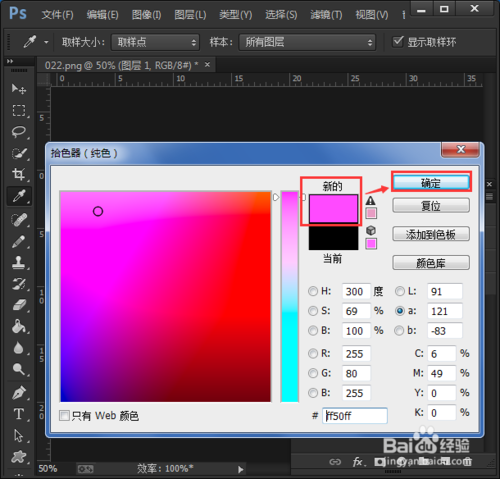The width and height of the screenshot is (500, 479).
Task: Enable 只有 Web 颜色 checkbox
Action: [64, 416]
